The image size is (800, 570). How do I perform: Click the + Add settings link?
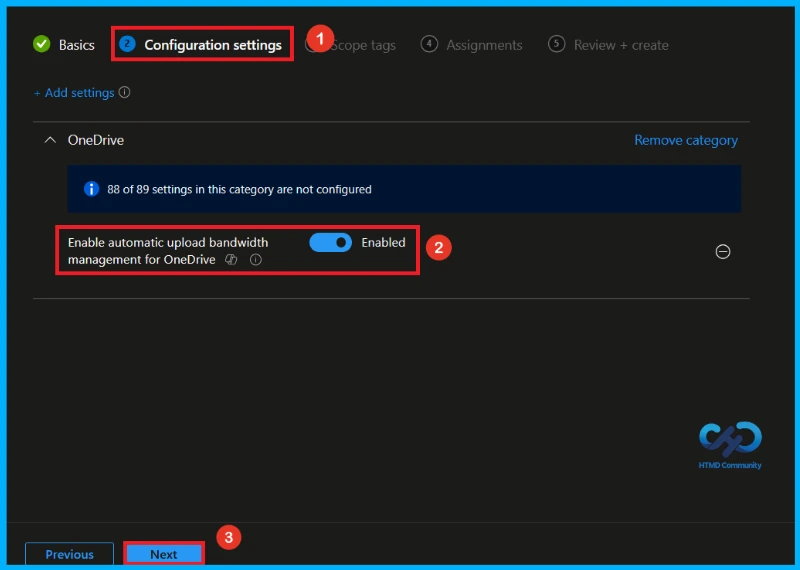[x=74, y=93]
